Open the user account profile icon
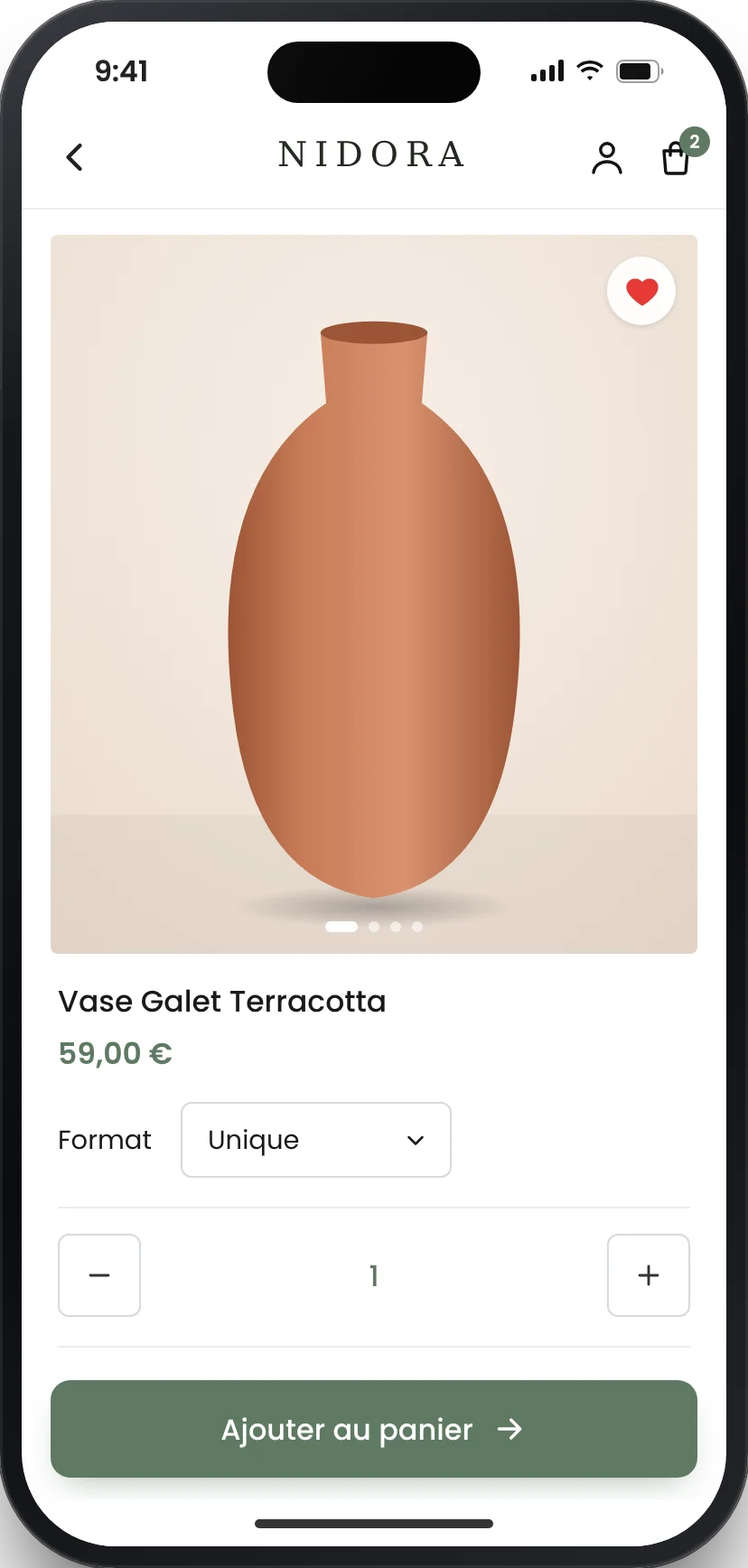The image size is (748, 1568). tap(607, 157)
